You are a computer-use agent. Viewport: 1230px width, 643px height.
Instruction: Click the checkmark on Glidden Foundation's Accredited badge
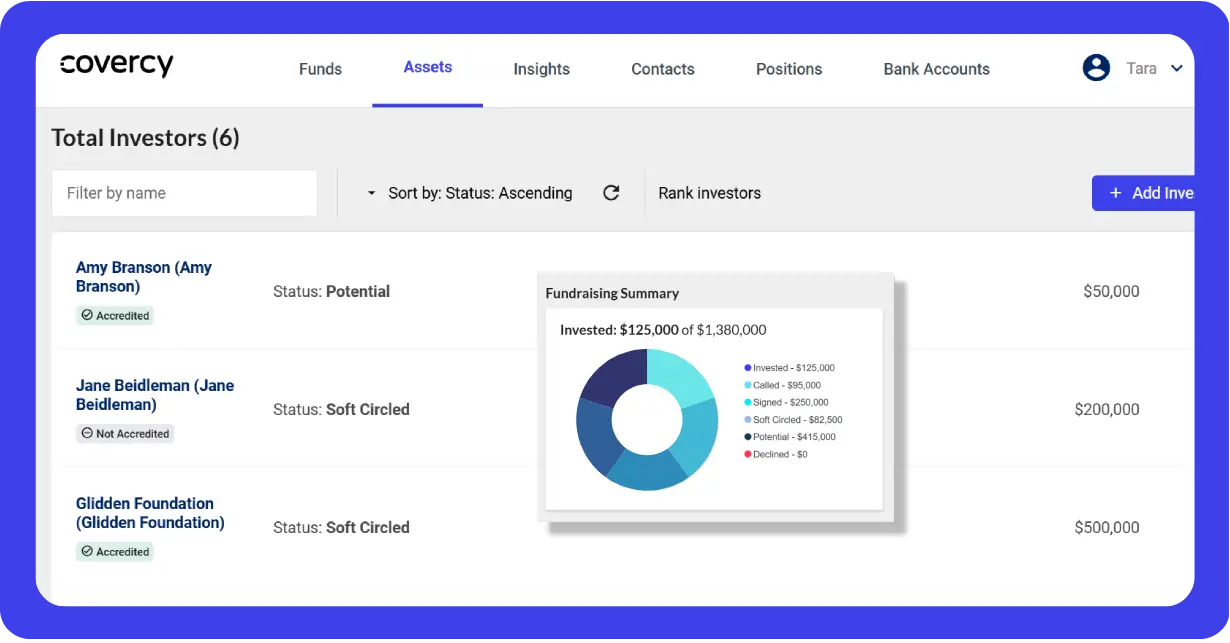coord(88,551)
